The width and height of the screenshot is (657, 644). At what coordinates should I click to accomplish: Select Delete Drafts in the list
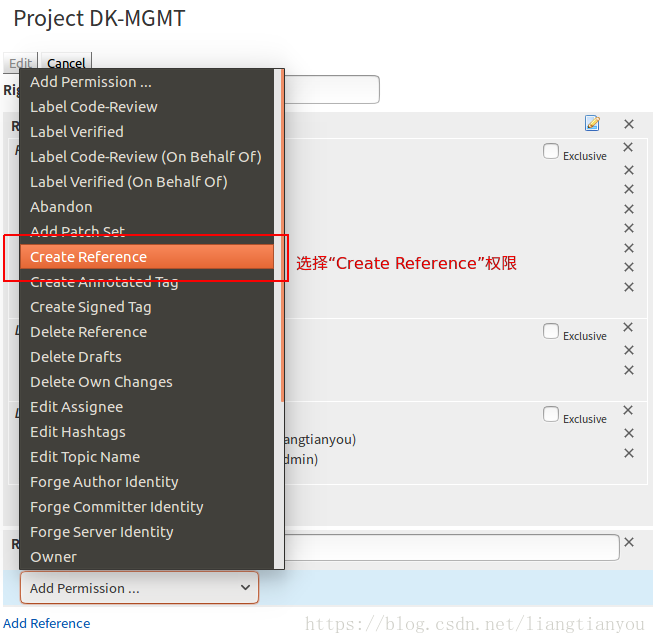pos(147,357)
